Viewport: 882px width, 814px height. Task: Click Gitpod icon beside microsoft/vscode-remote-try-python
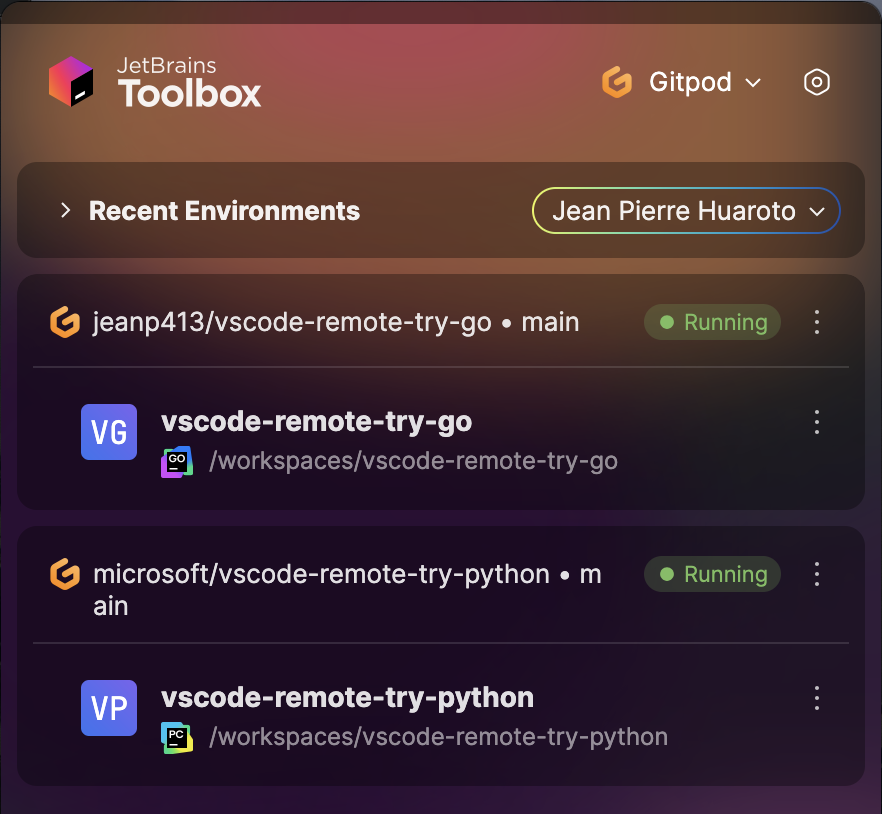(65, 574)
